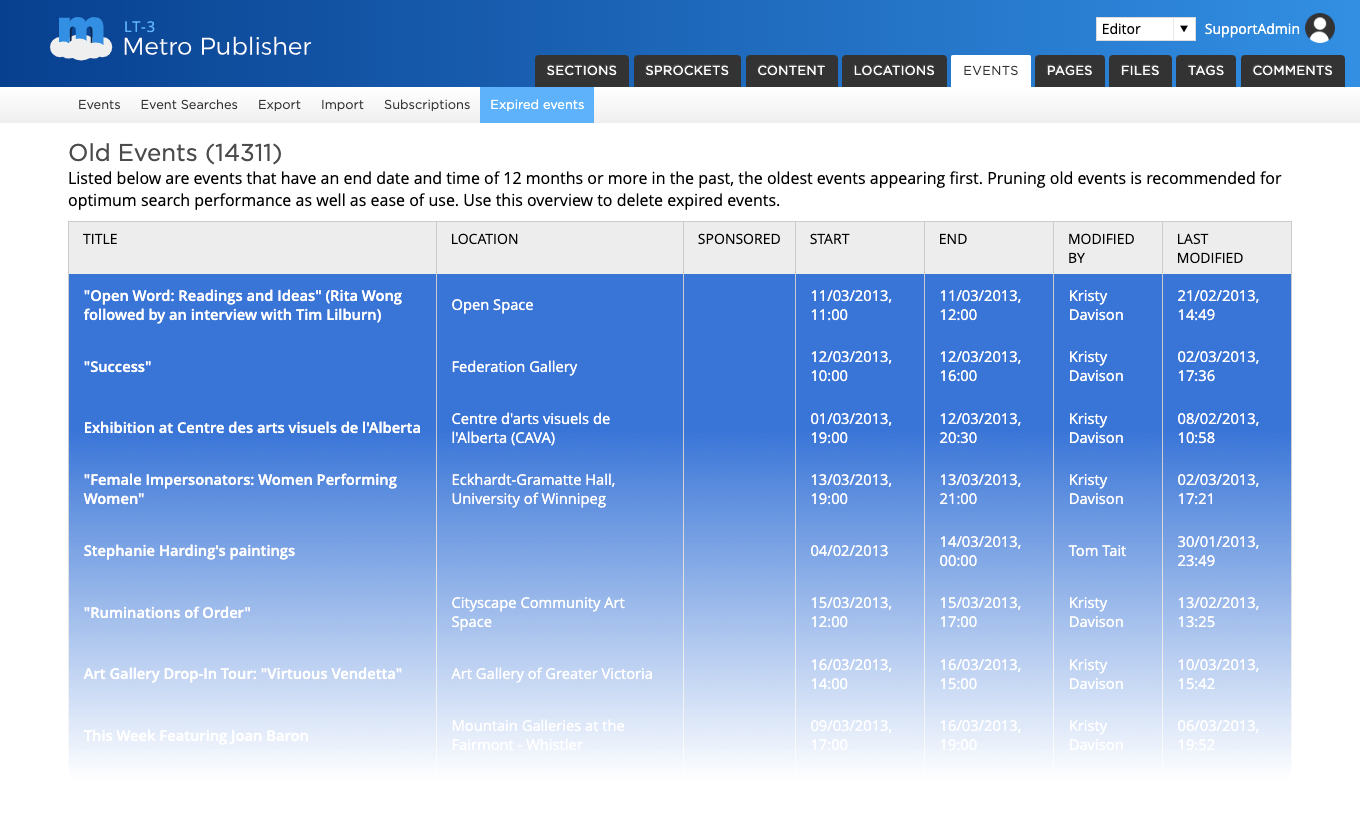Expand the Editor role dropdown

tap(1145, 29)
